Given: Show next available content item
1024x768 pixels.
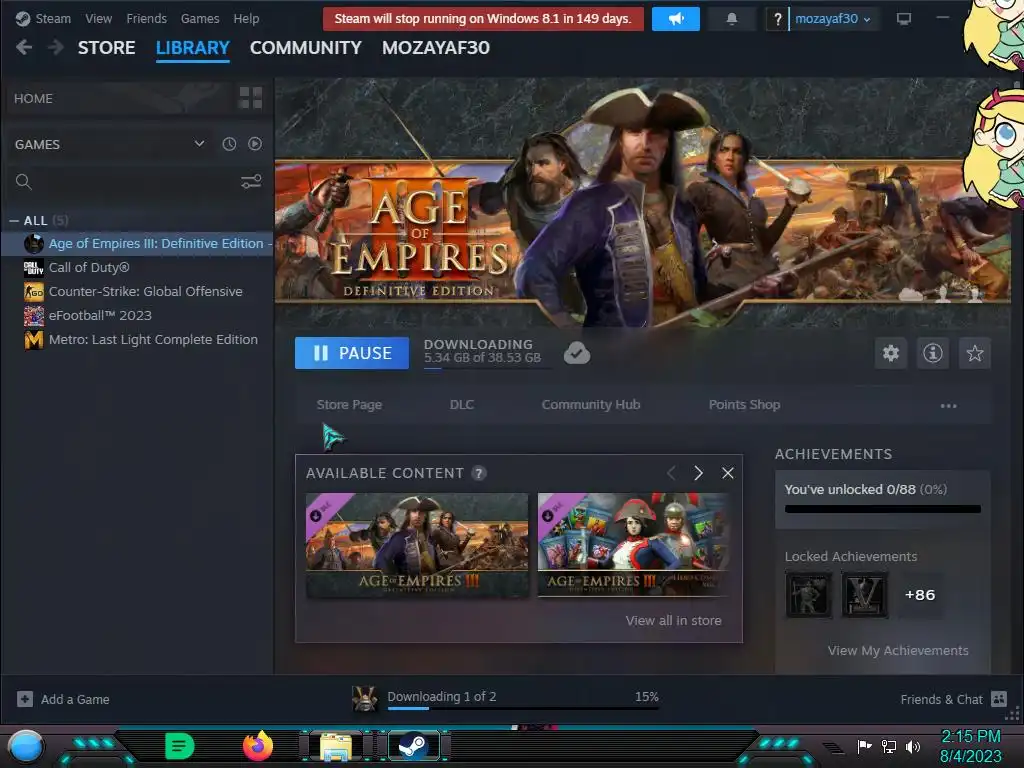Looking at the screenshot, I should click(699, 473).
